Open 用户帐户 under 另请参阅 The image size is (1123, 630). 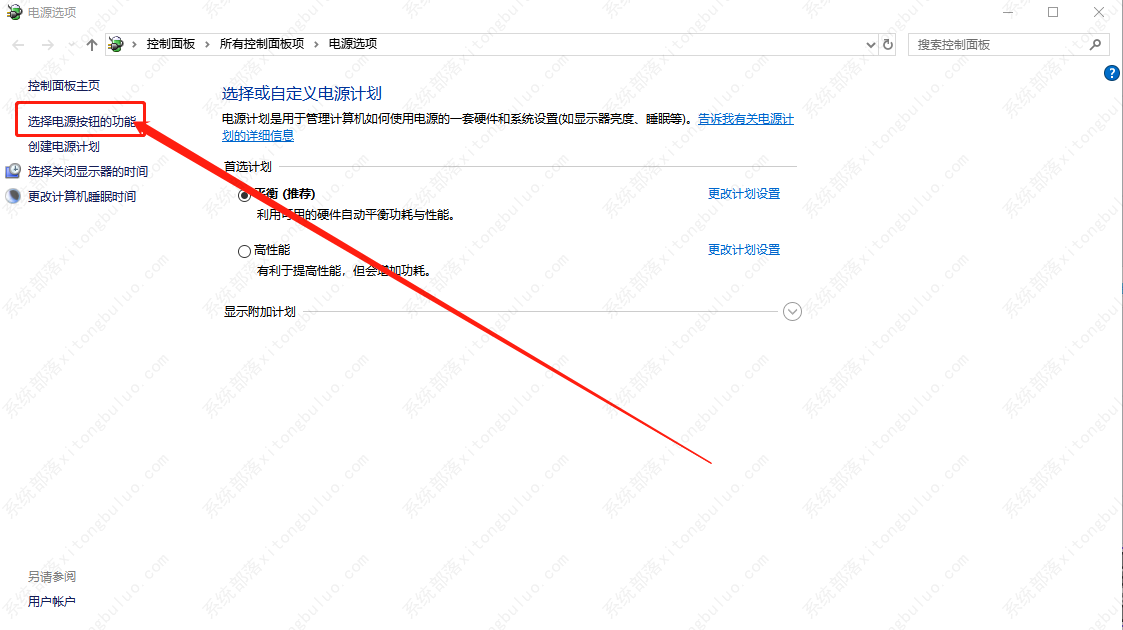point(52,601)
